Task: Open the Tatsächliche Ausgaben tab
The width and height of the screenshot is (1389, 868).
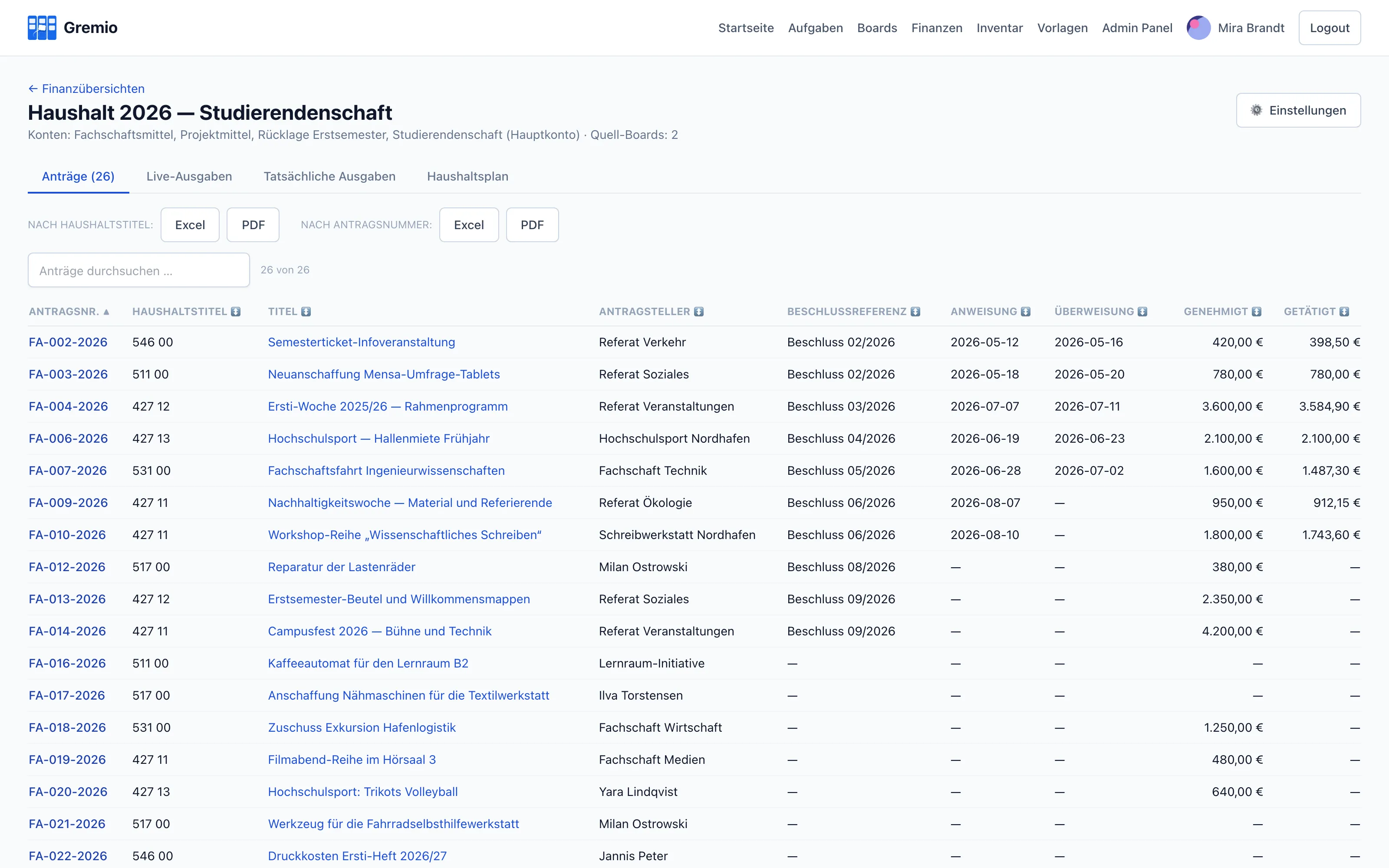Action: (x=329, y=176)
